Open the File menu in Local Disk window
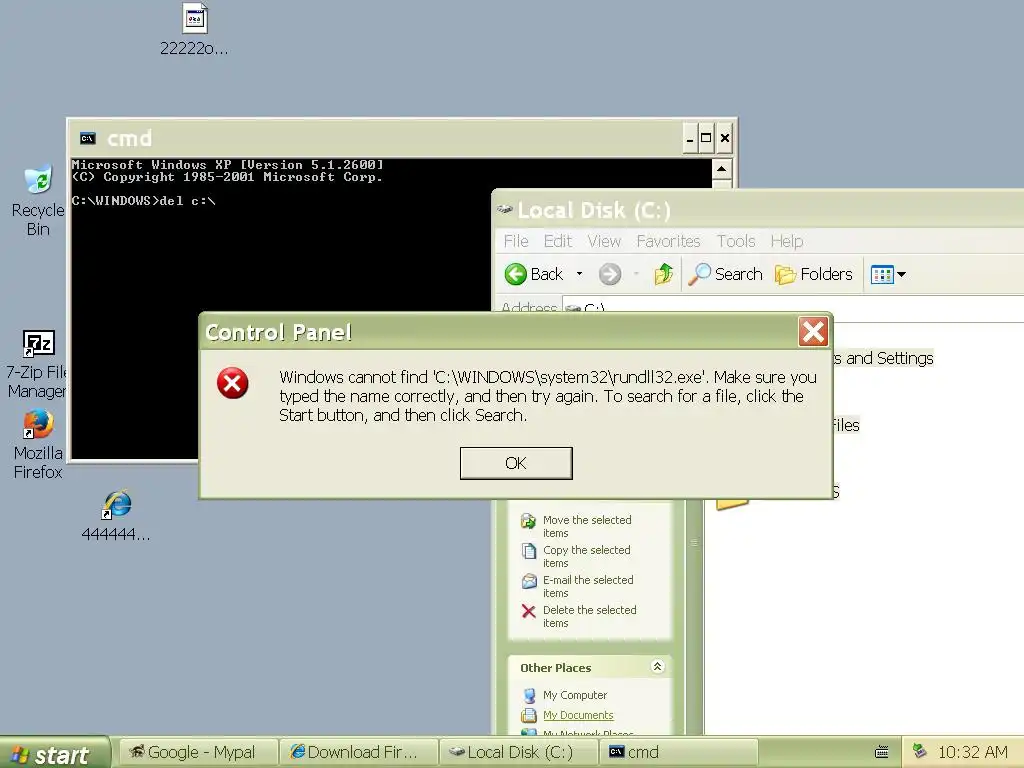 (516, 241)
